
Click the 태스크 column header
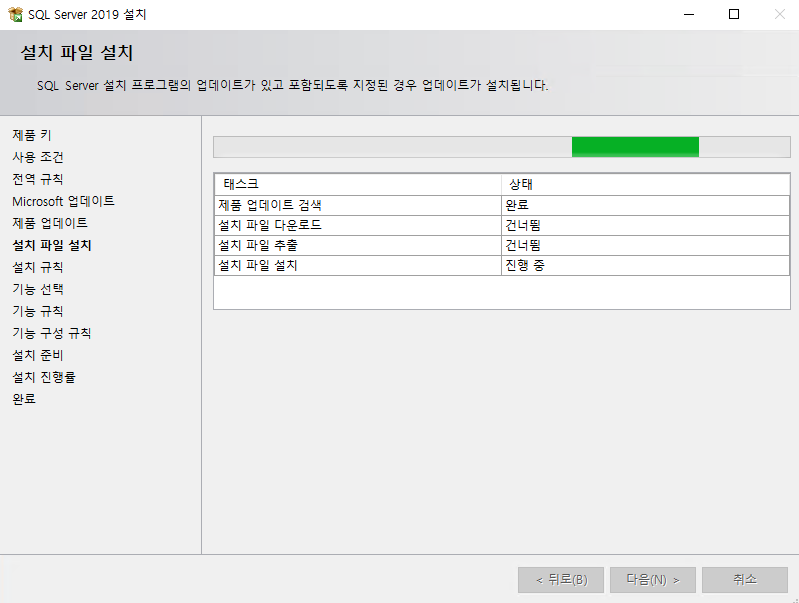tap(358, 185)
